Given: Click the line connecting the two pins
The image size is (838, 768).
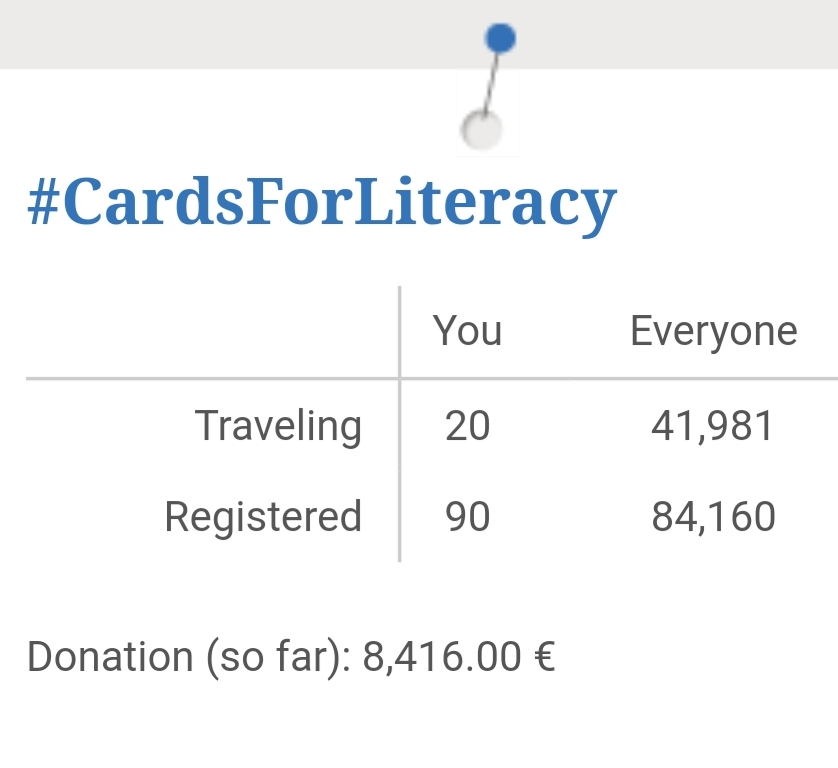Looking at the screenshot, I should pos(491,83).
